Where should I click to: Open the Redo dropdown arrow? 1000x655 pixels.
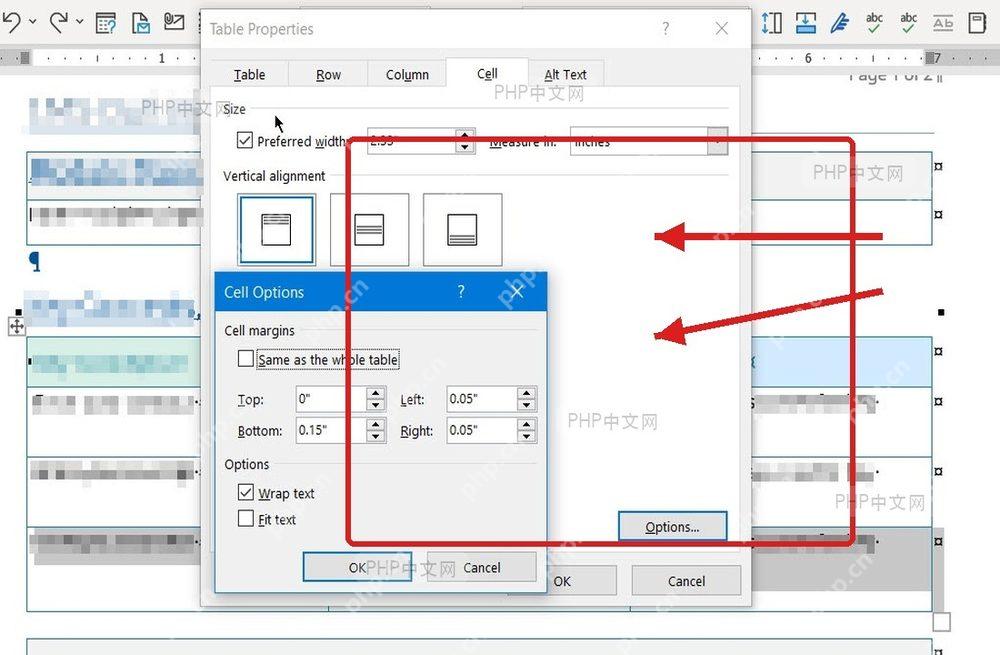[80, 22]
